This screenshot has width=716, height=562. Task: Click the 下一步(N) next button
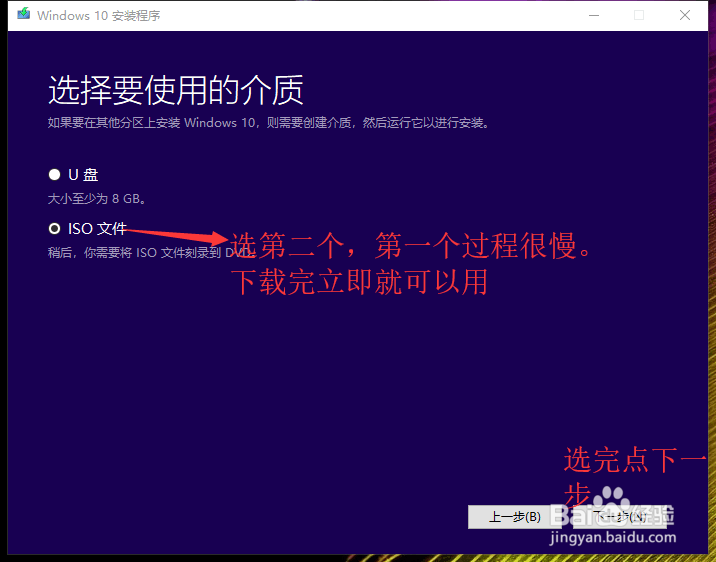pos(619,517)
